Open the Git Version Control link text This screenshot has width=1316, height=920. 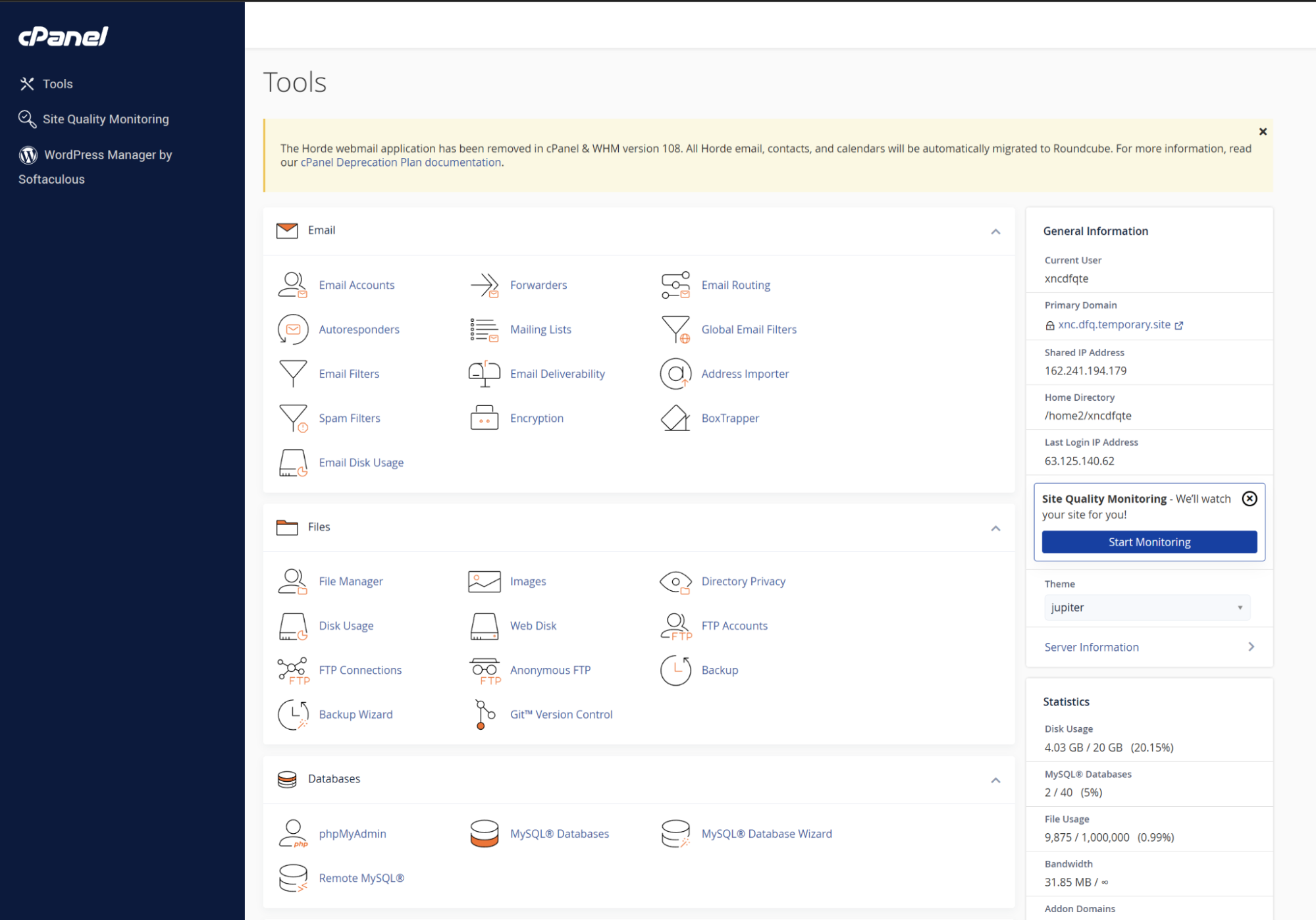[561, 715]
